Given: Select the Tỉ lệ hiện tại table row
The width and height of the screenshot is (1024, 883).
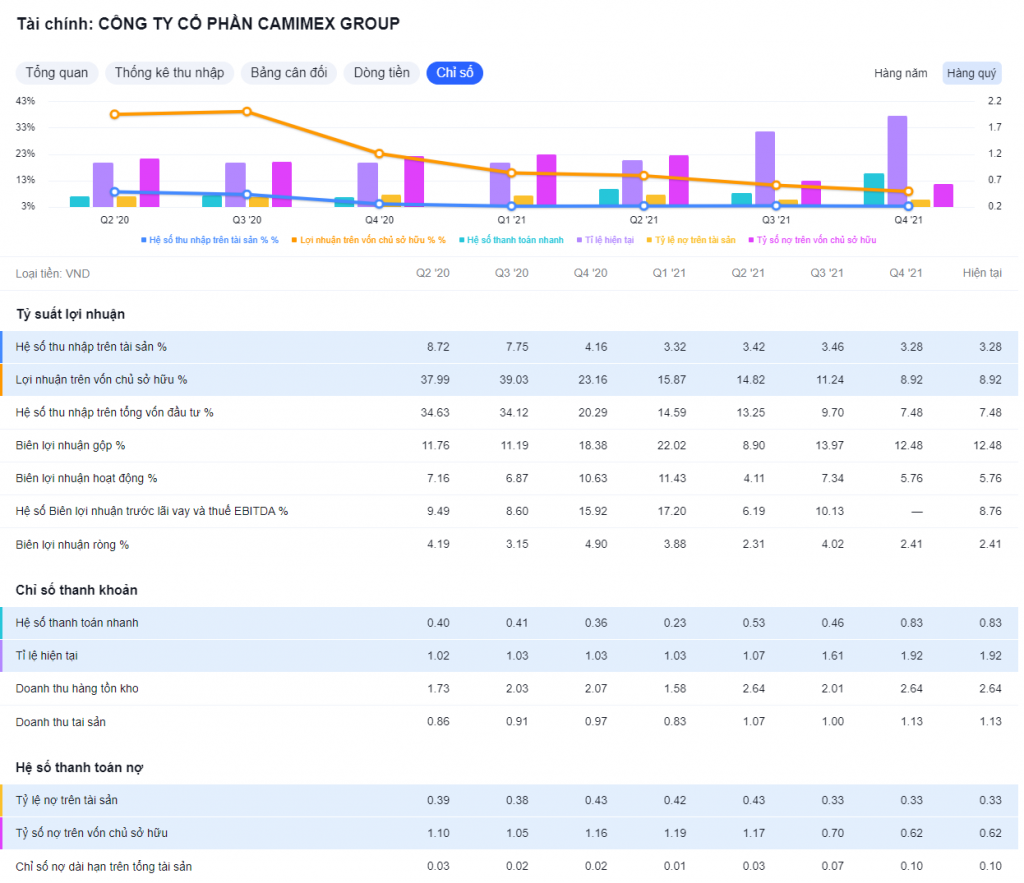Looking at the screenshot, I should click(x=509, y=655).
